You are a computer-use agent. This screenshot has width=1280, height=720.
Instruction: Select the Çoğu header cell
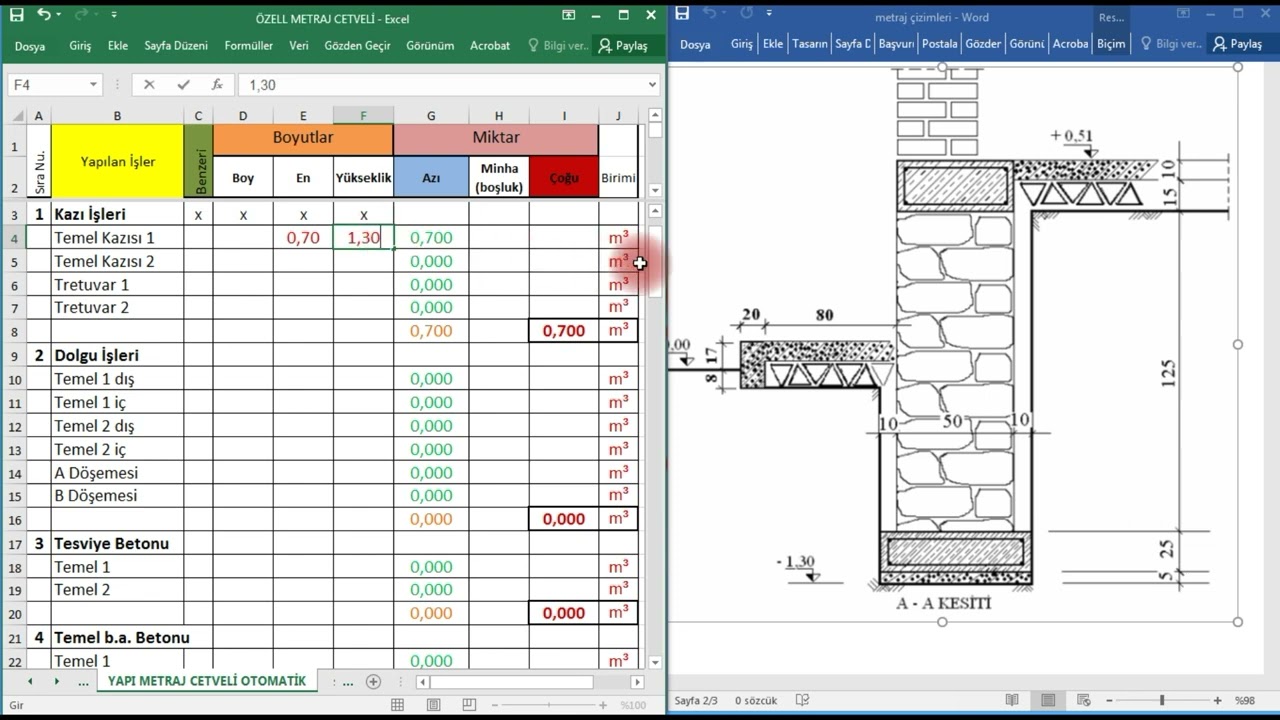pyautogui.click(x=564, y=177)
